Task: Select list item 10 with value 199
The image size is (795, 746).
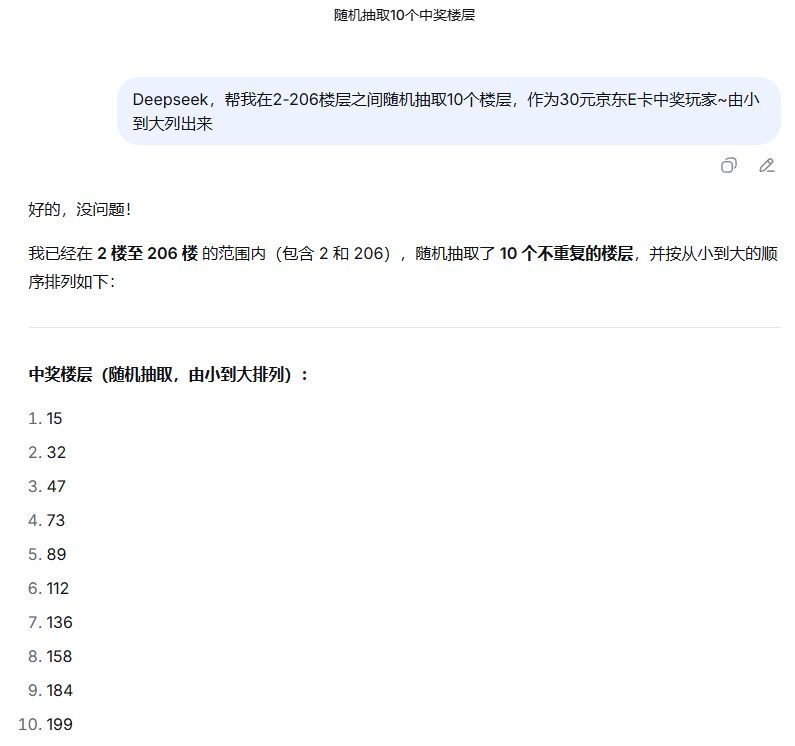Action: pyautogui.click(x=46, y=724)
